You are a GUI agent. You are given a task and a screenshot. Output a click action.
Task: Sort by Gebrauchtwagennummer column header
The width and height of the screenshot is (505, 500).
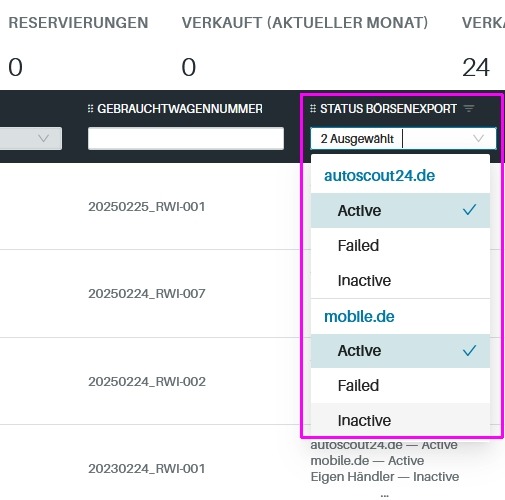click(180, 109)
